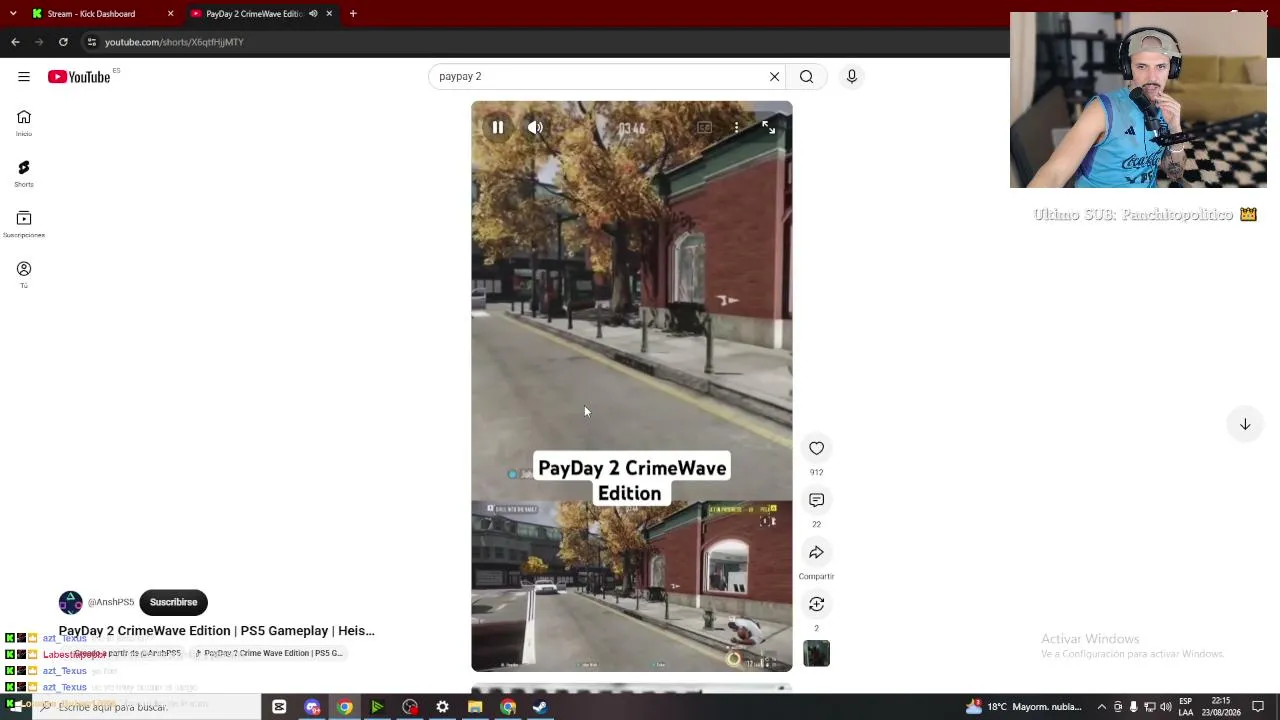Click inside the YouTube search field
Screen dimensions: 1280x720
[x=600, y=77]
